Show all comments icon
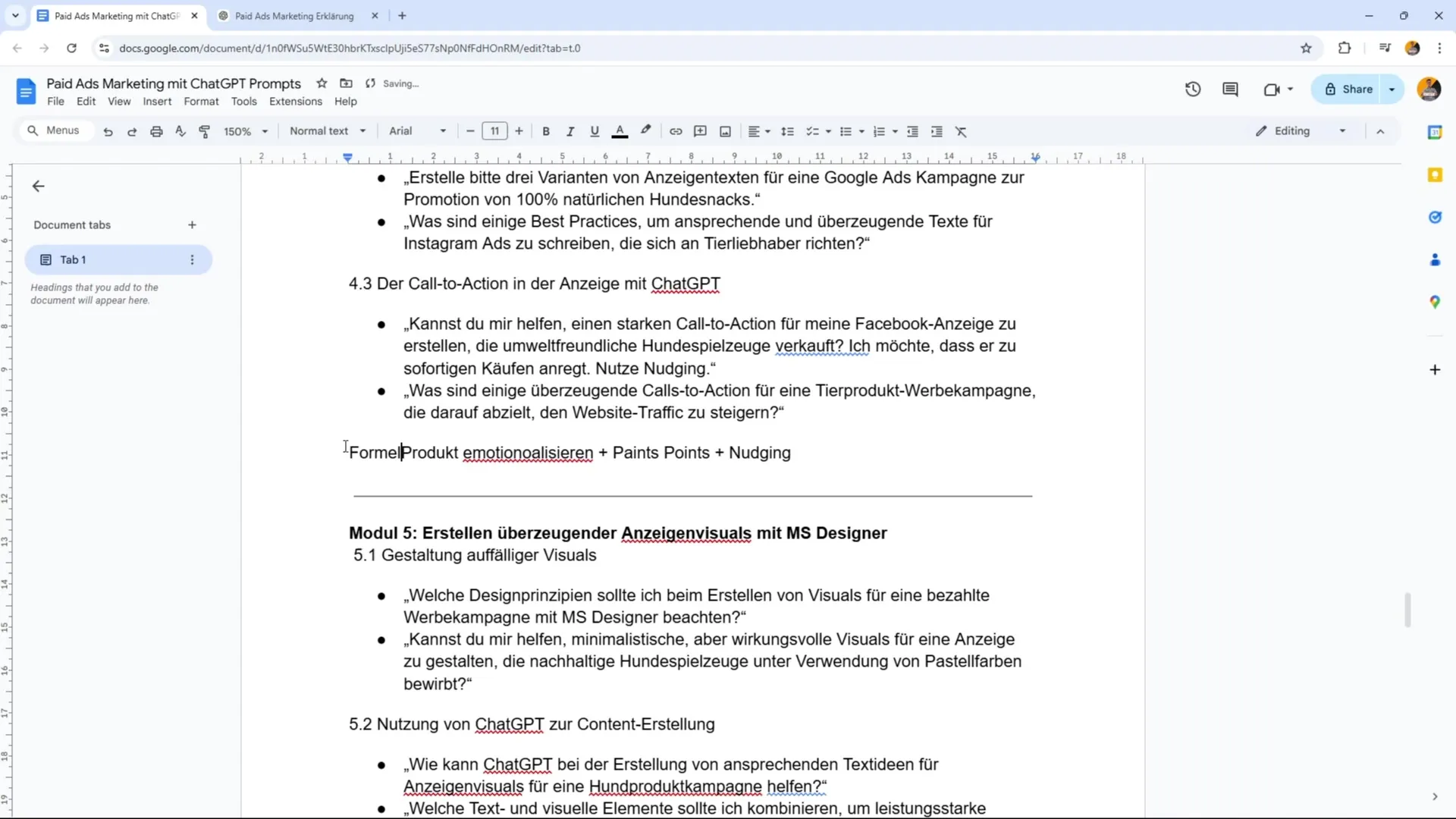This screenshot has width=1456, height=819. pyautogui.click(x=1230, y=89)
